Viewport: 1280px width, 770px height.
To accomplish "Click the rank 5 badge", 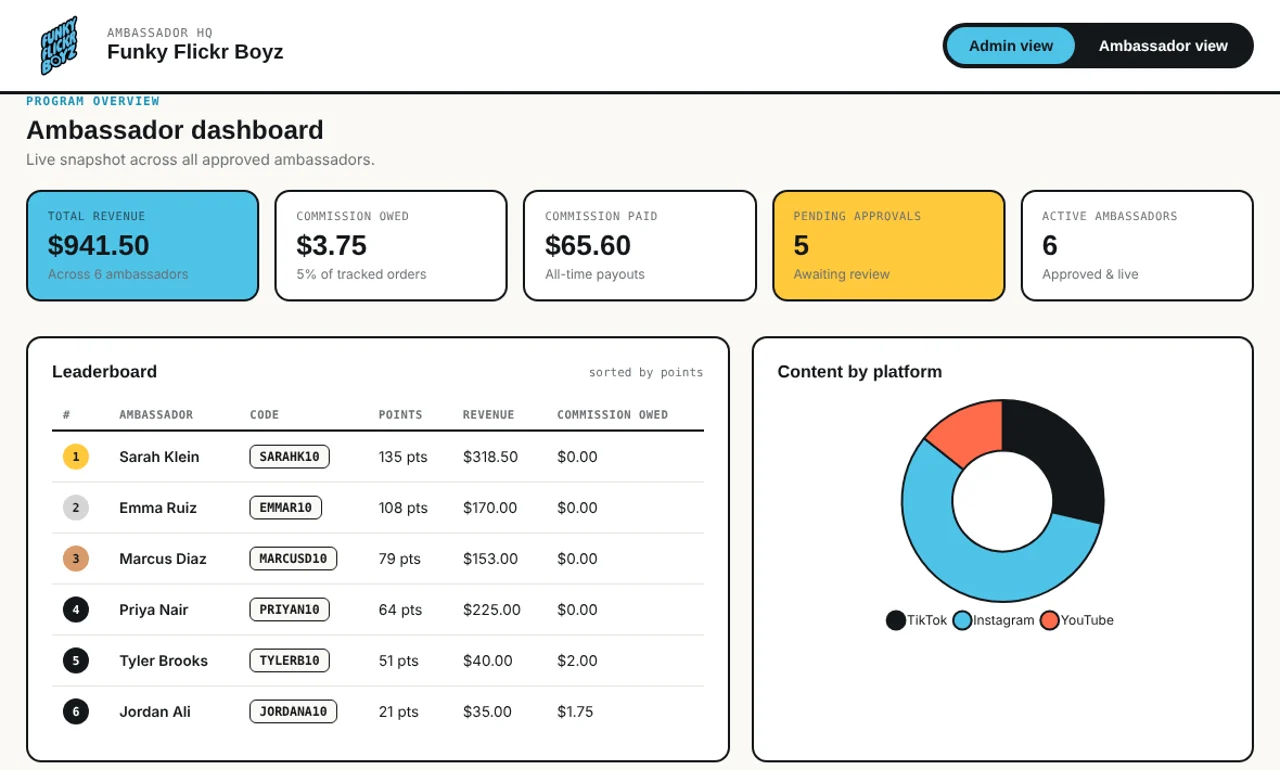I will click(76, 661).
